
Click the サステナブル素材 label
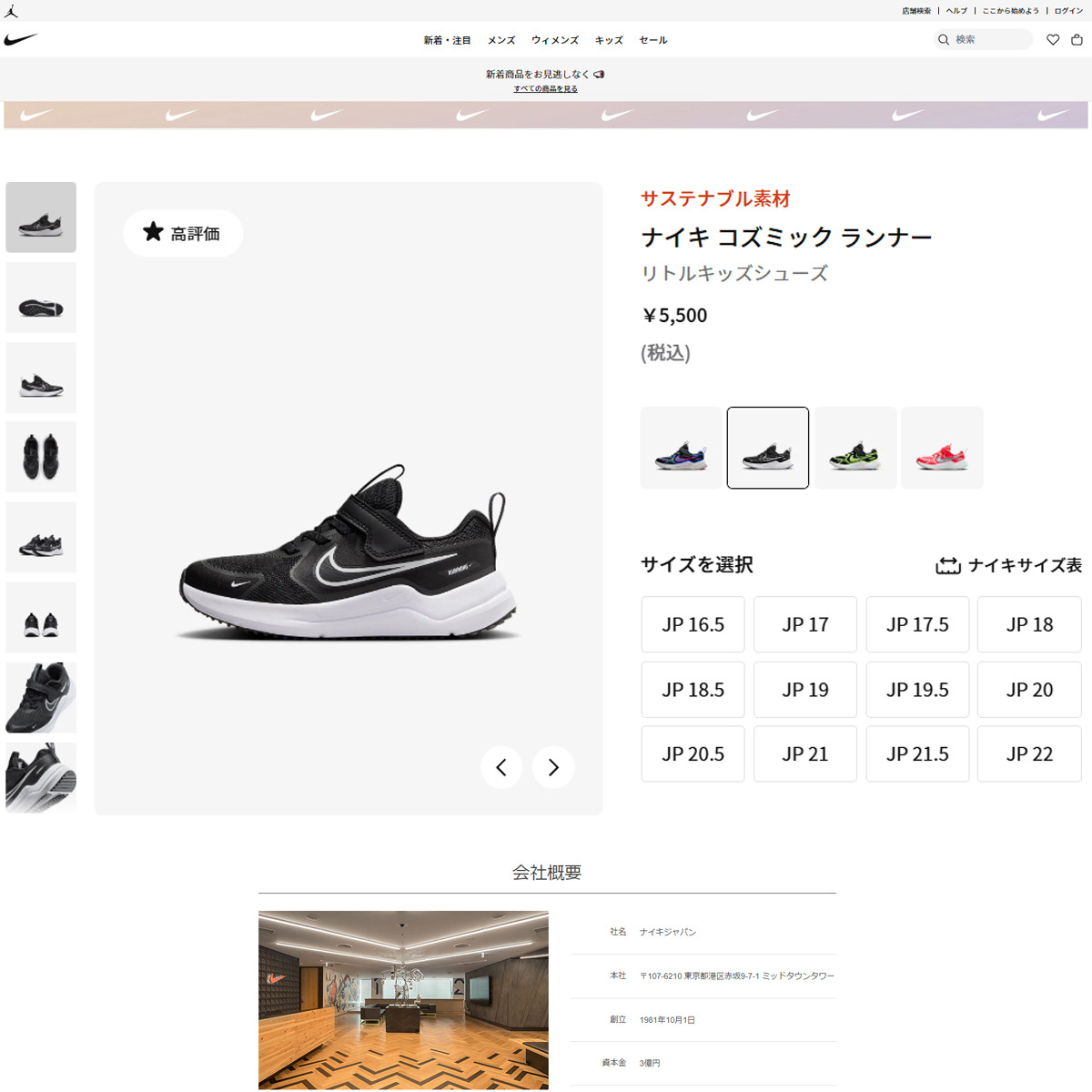715,198
